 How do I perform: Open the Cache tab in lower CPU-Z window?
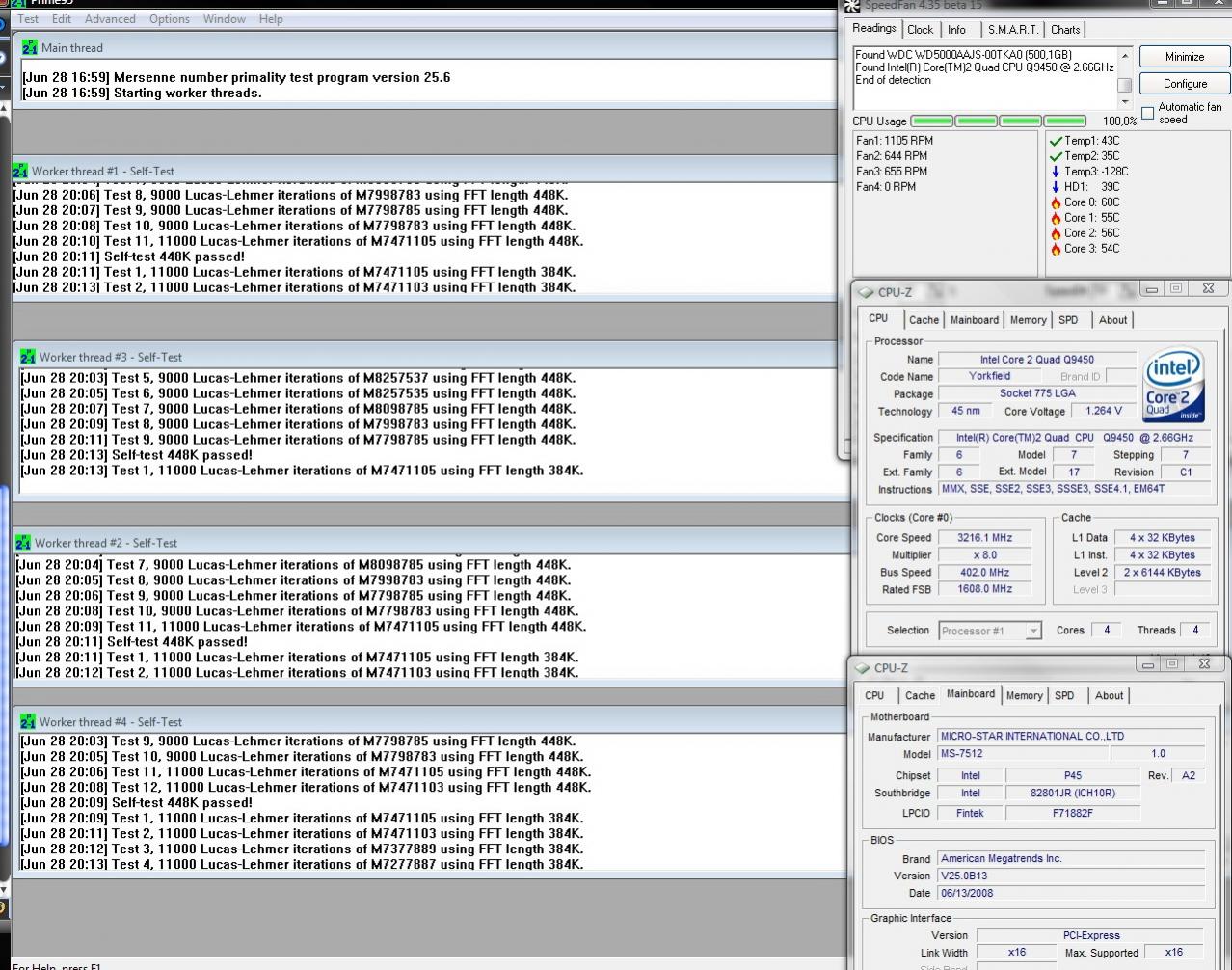(x=920, y=695)
